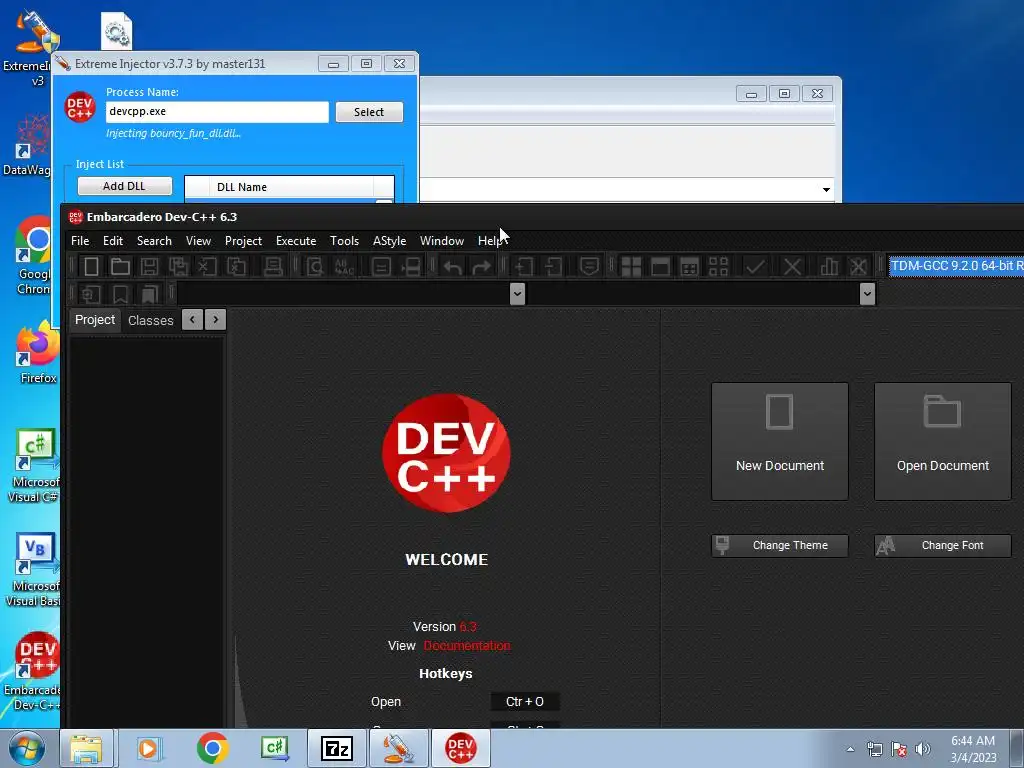Click the Run window icon

click(x=660, y=266)
